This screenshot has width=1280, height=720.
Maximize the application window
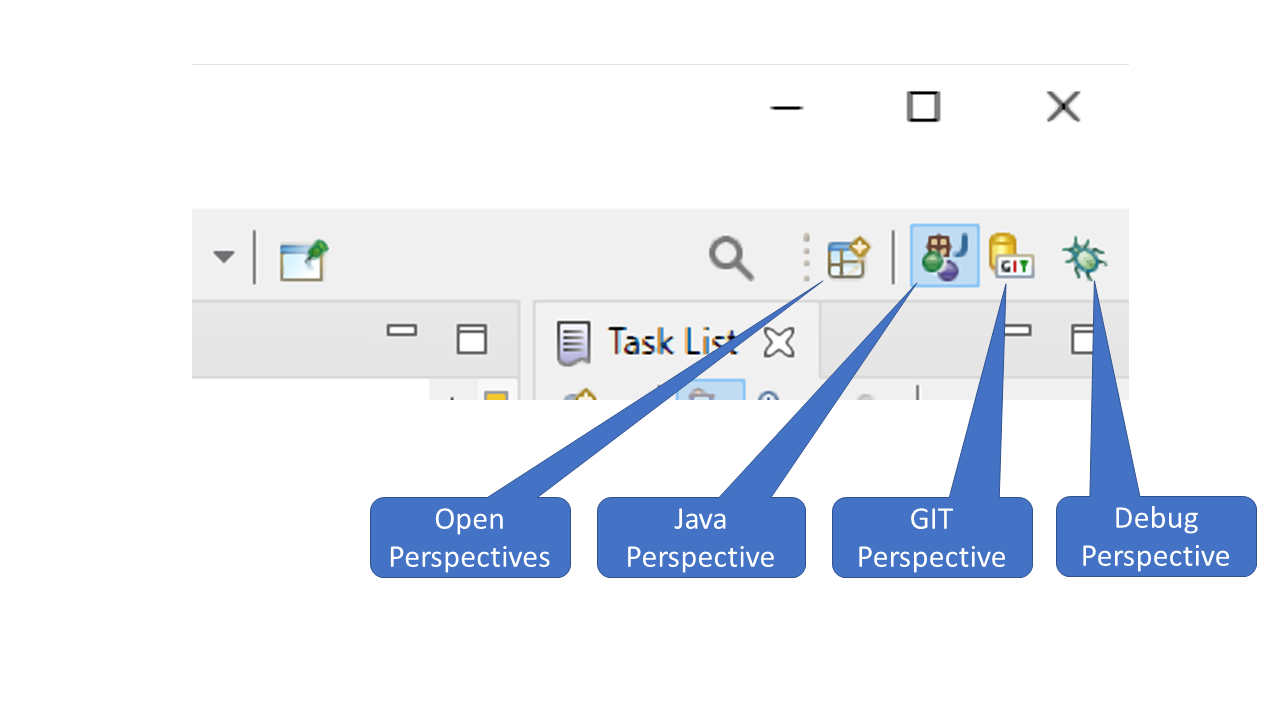tap(923, 106)
